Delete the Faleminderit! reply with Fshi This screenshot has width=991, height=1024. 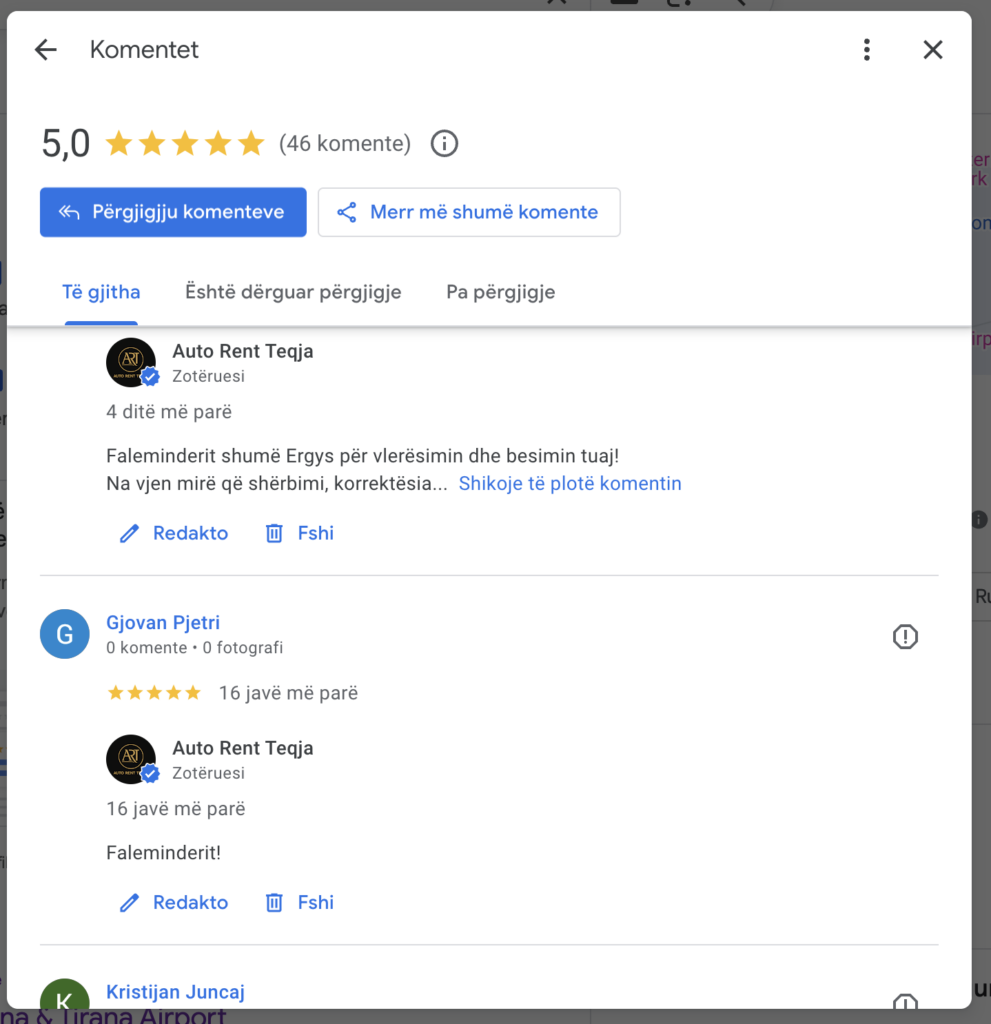click(x=300, y=903)
